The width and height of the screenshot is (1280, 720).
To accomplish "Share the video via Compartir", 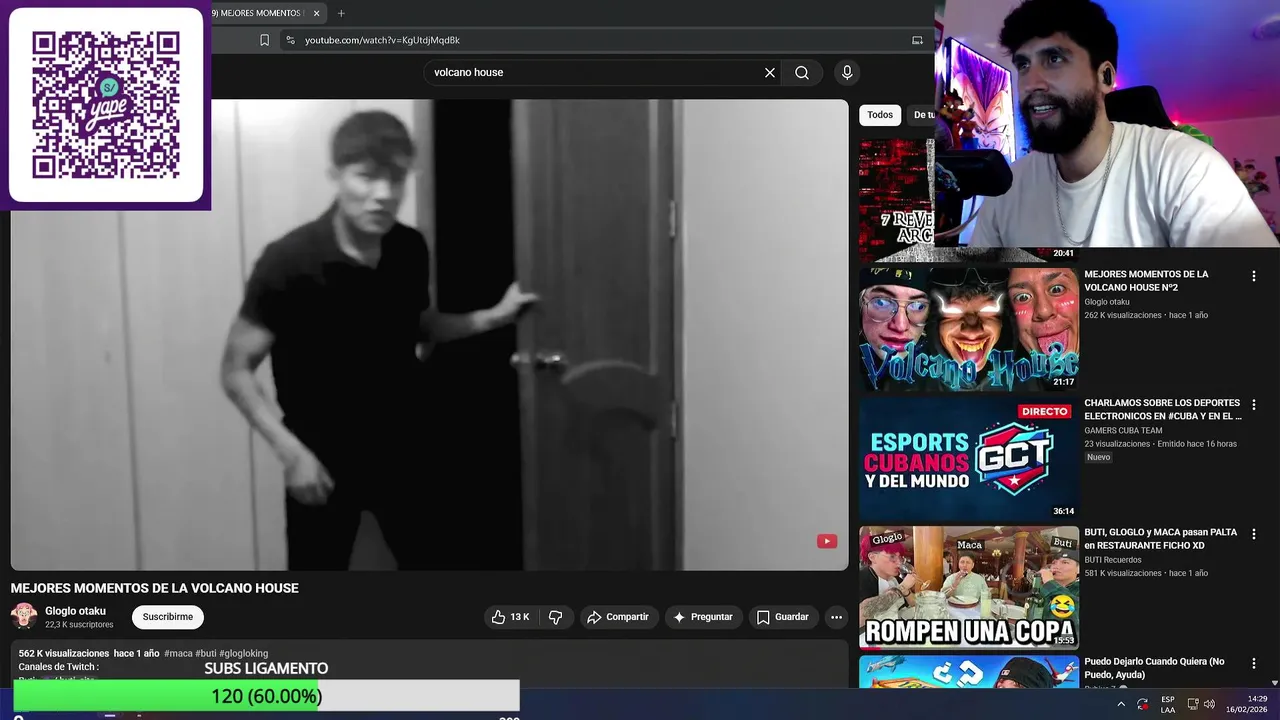I will click(618, 617).
